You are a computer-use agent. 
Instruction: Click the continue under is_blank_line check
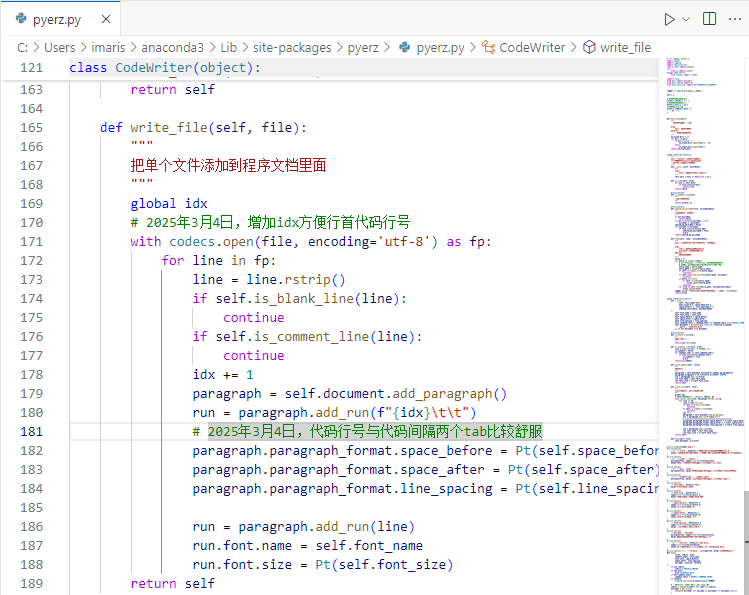[x=253, y=318]
